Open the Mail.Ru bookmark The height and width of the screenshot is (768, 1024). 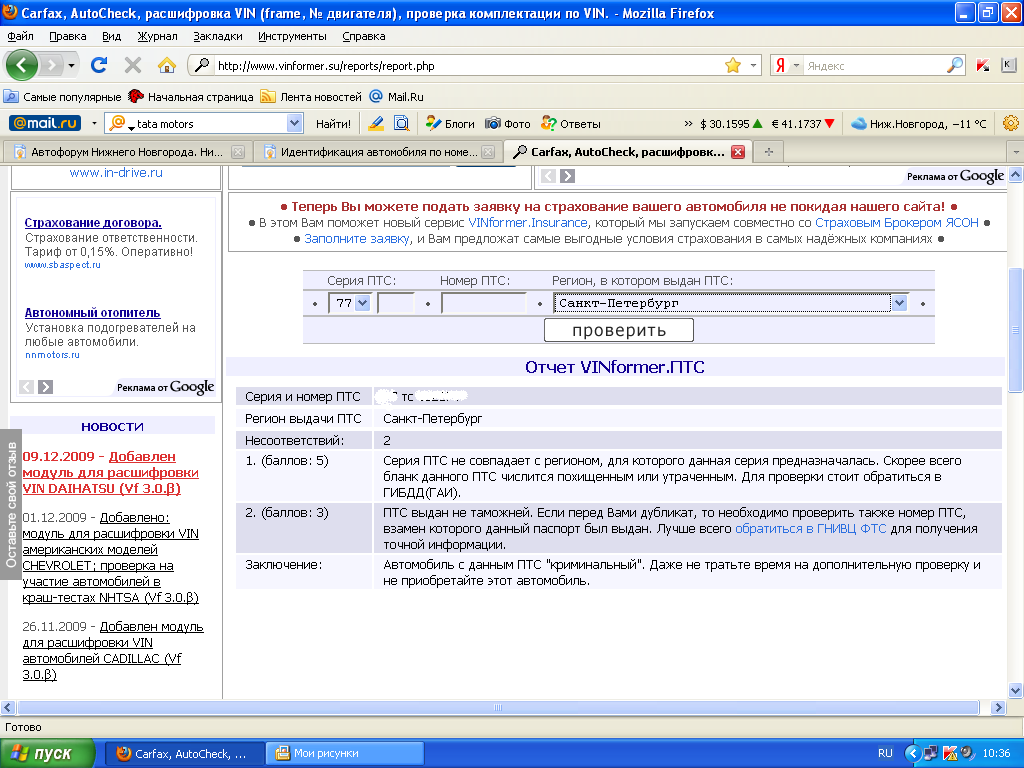click(396, 97)
